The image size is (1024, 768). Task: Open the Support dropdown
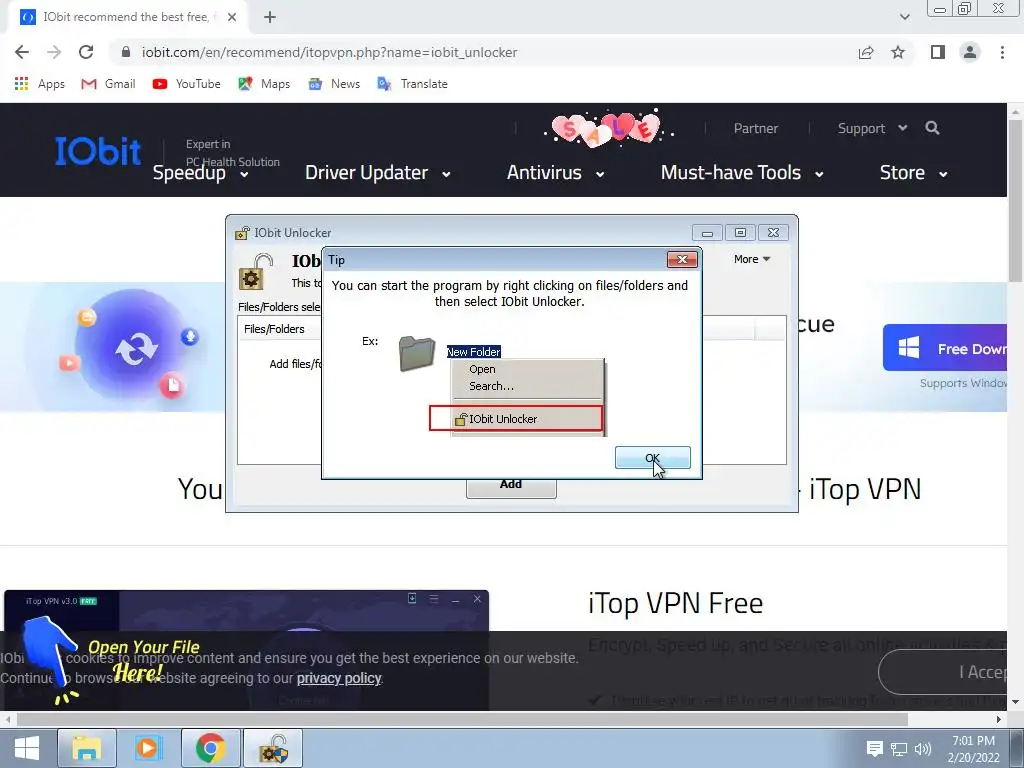pos(872,128)
